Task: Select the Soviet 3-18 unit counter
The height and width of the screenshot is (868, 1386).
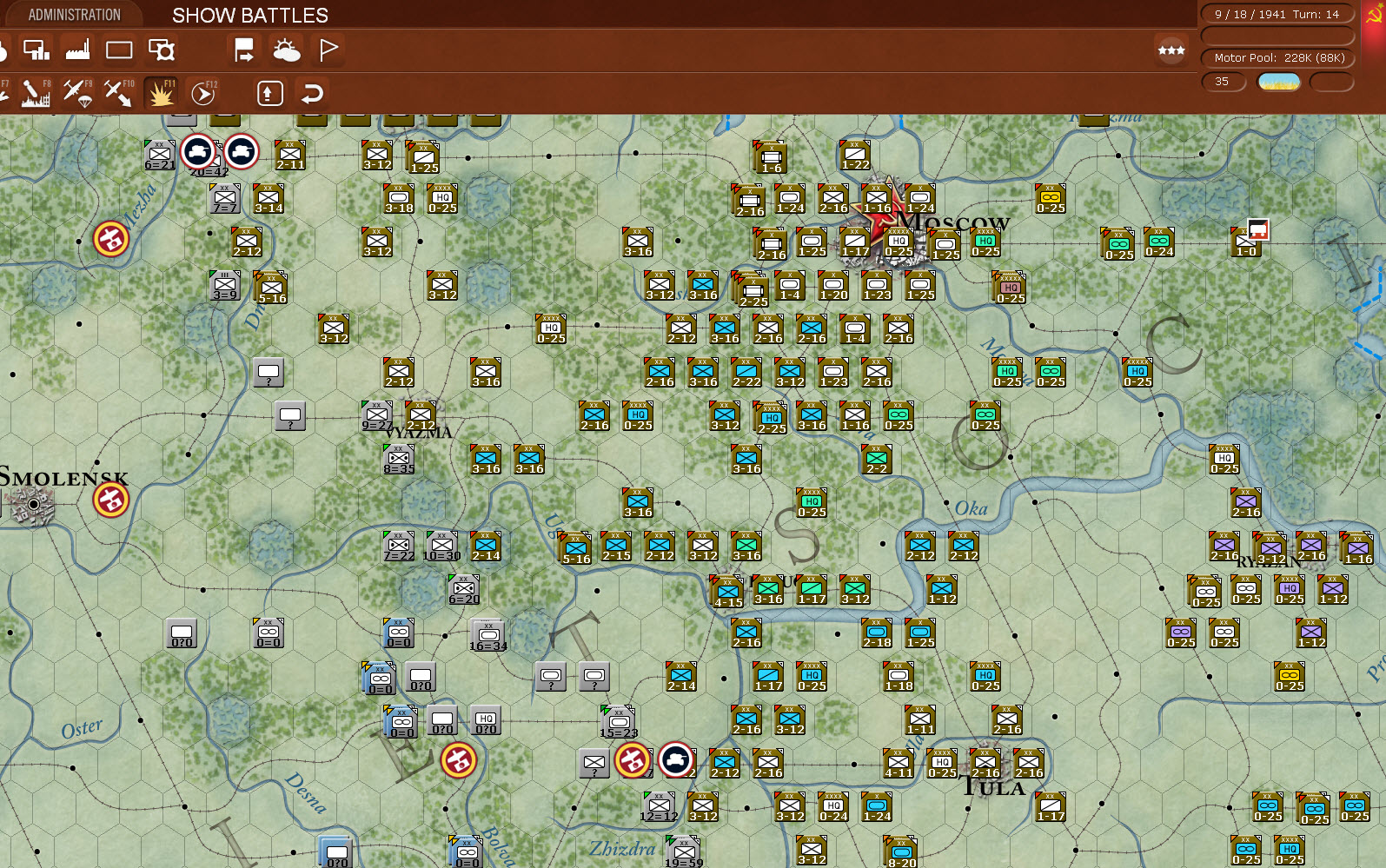Action: [x=399, y=199]
